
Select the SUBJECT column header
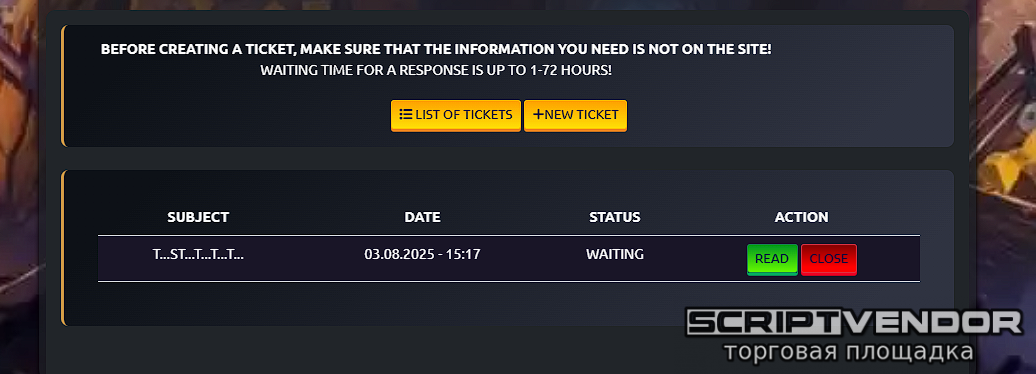(x=198, y=217)
